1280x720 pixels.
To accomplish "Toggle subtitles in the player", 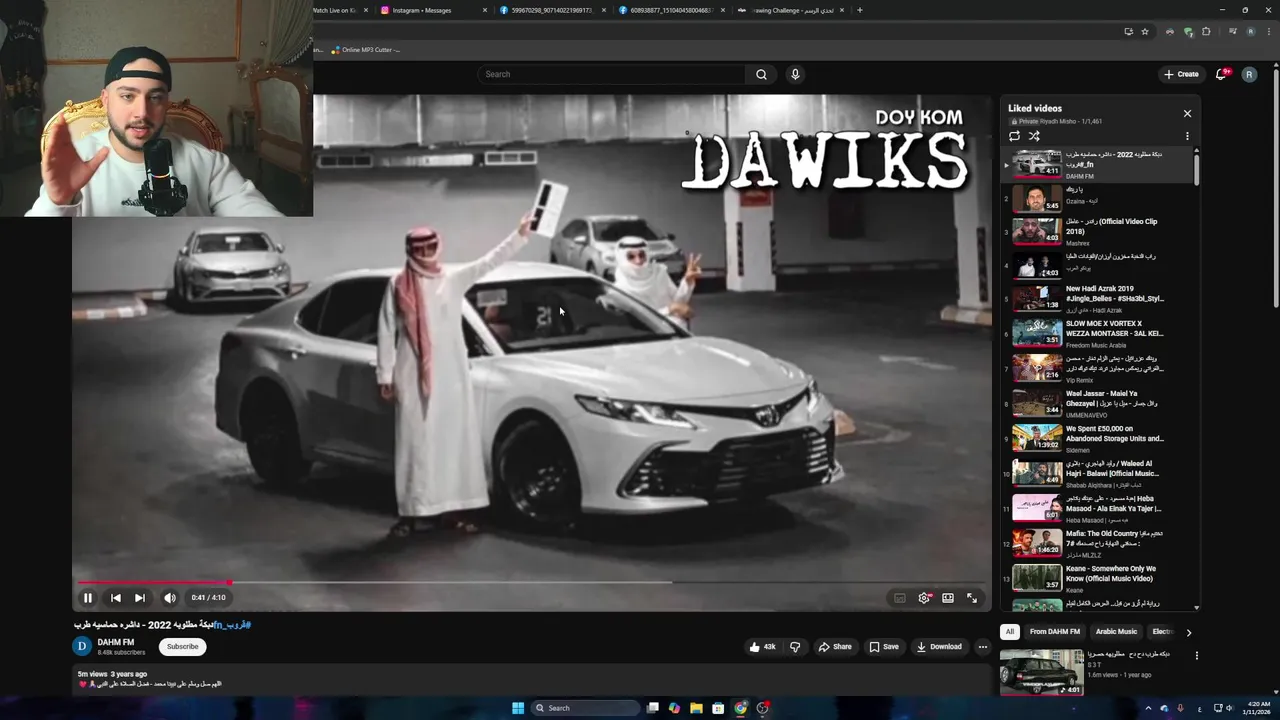I will tap(900, 598).
